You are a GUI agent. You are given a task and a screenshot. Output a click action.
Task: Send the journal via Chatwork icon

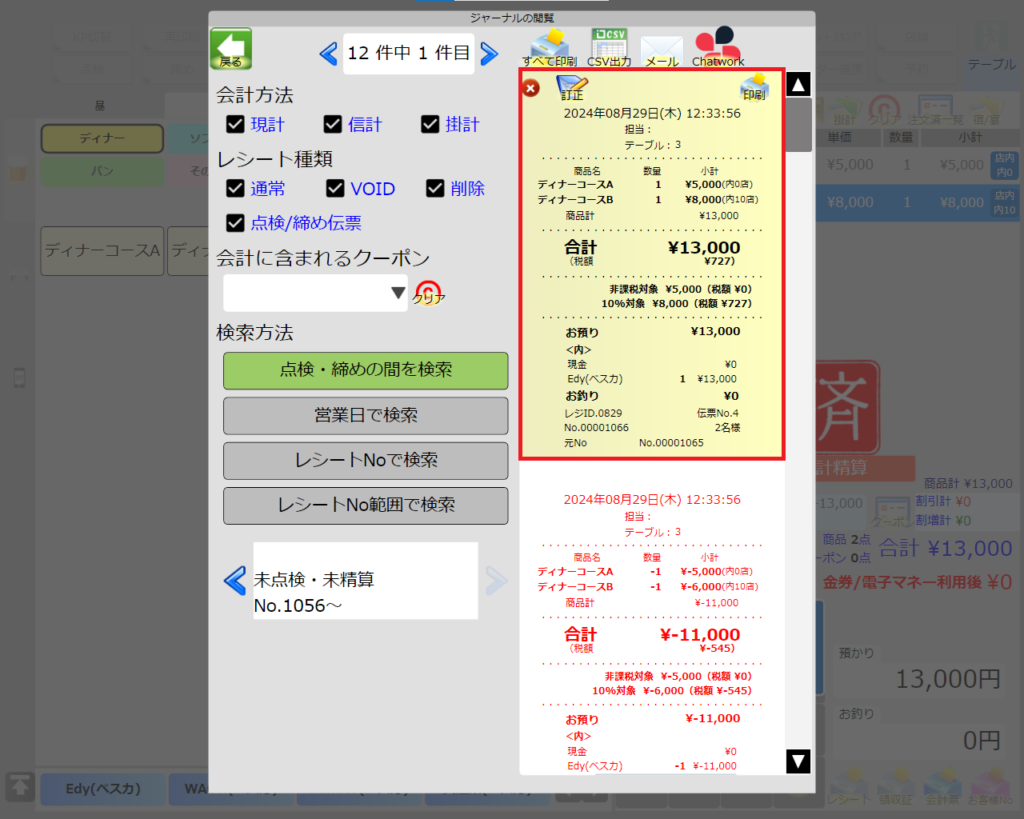click(718, 46)
